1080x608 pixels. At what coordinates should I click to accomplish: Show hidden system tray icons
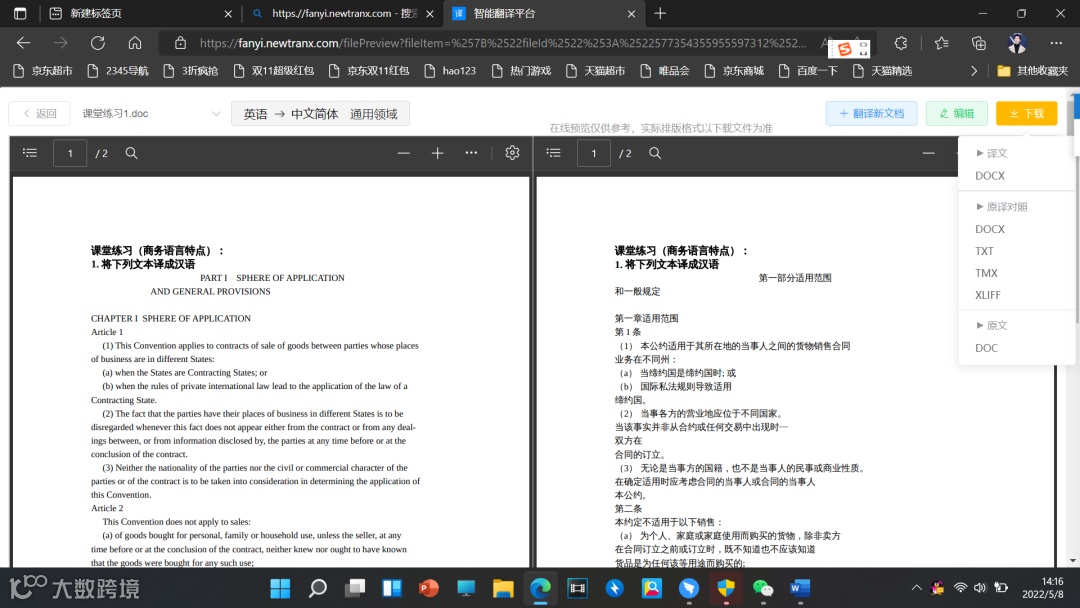coord(916,588)
